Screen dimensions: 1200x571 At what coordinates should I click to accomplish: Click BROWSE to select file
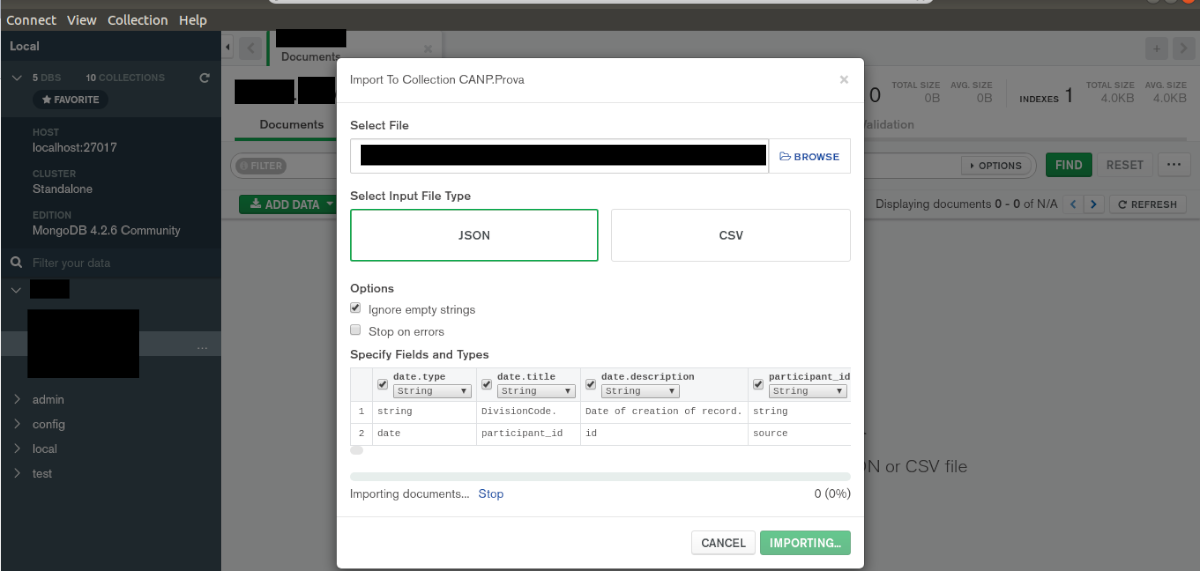pos(810,156)
